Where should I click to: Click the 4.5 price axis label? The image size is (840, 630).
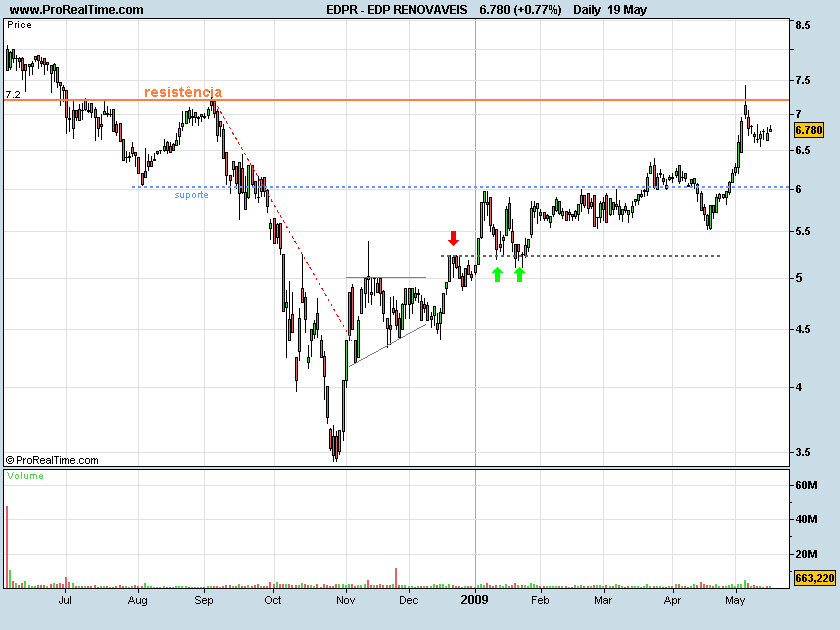803,329
